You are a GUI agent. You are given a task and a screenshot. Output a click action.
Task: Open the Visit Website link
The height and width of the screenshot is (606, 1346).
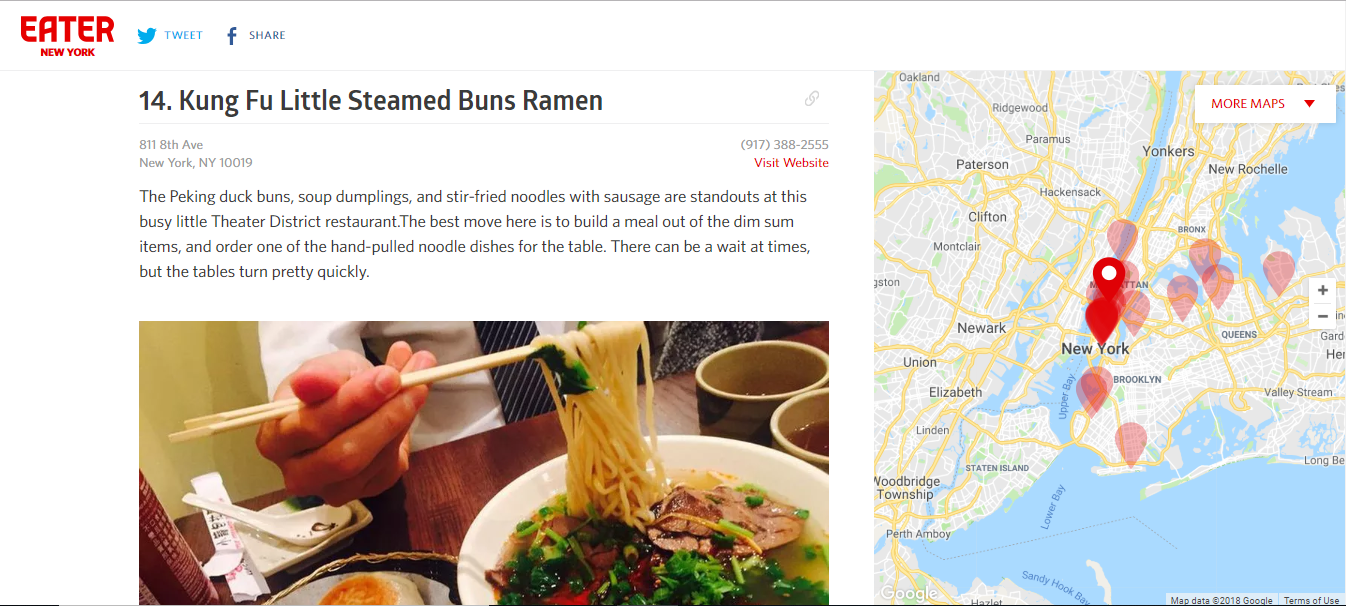(791, 163)
